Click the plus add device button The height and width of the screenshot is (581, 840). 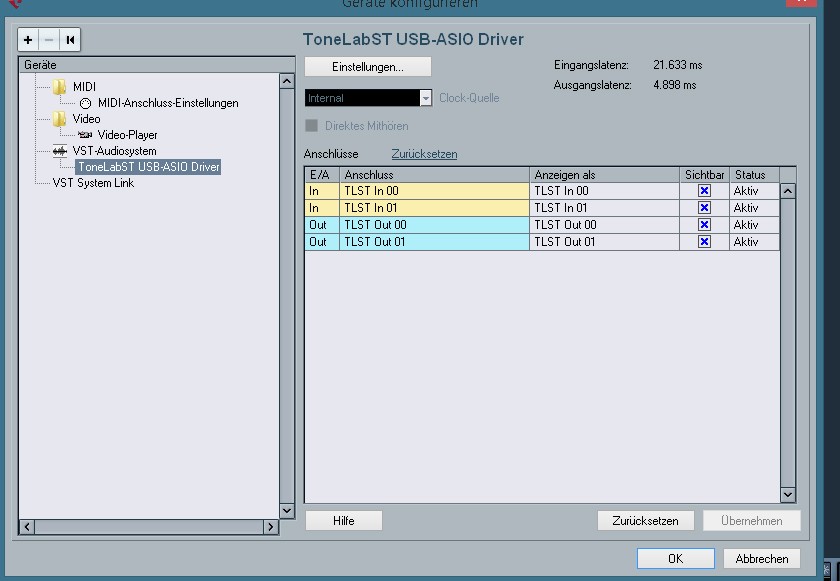(28, 40)
